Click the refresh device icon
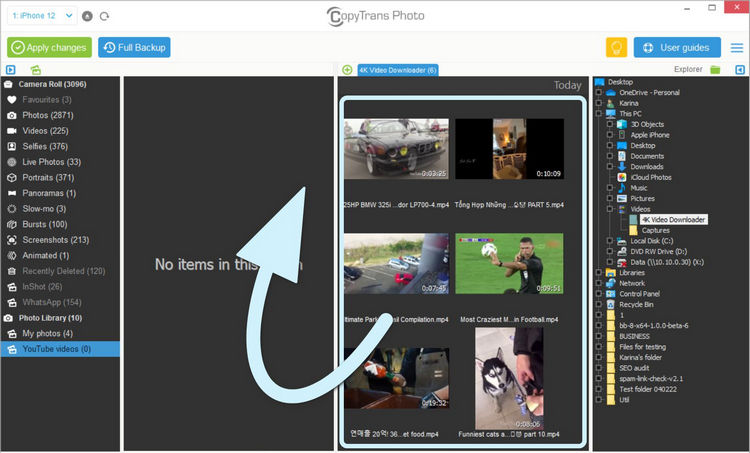This screenshot has width=750, height=453. (x=104, y=16)
